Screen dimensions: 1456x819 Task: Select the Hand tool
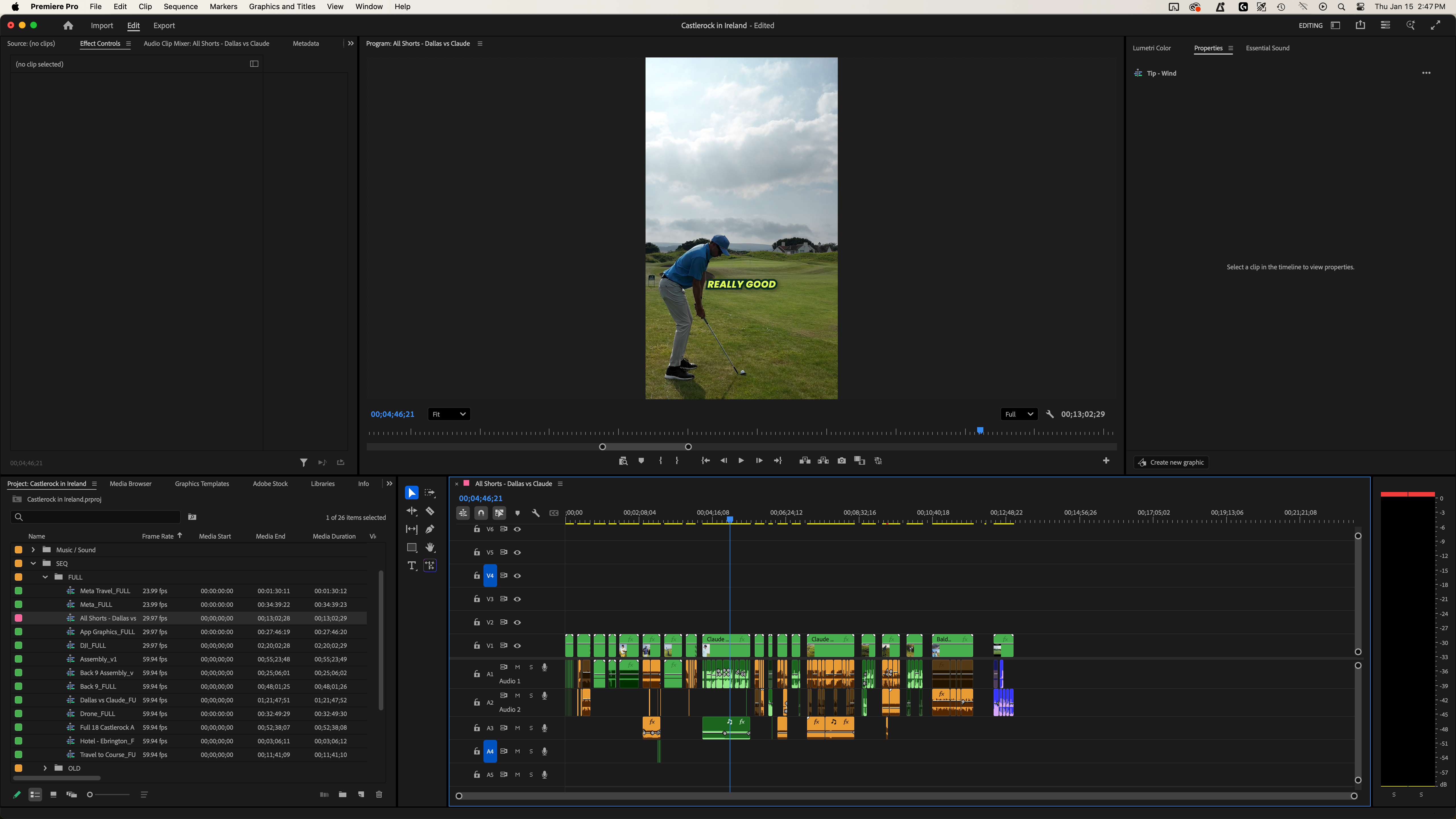430,547
